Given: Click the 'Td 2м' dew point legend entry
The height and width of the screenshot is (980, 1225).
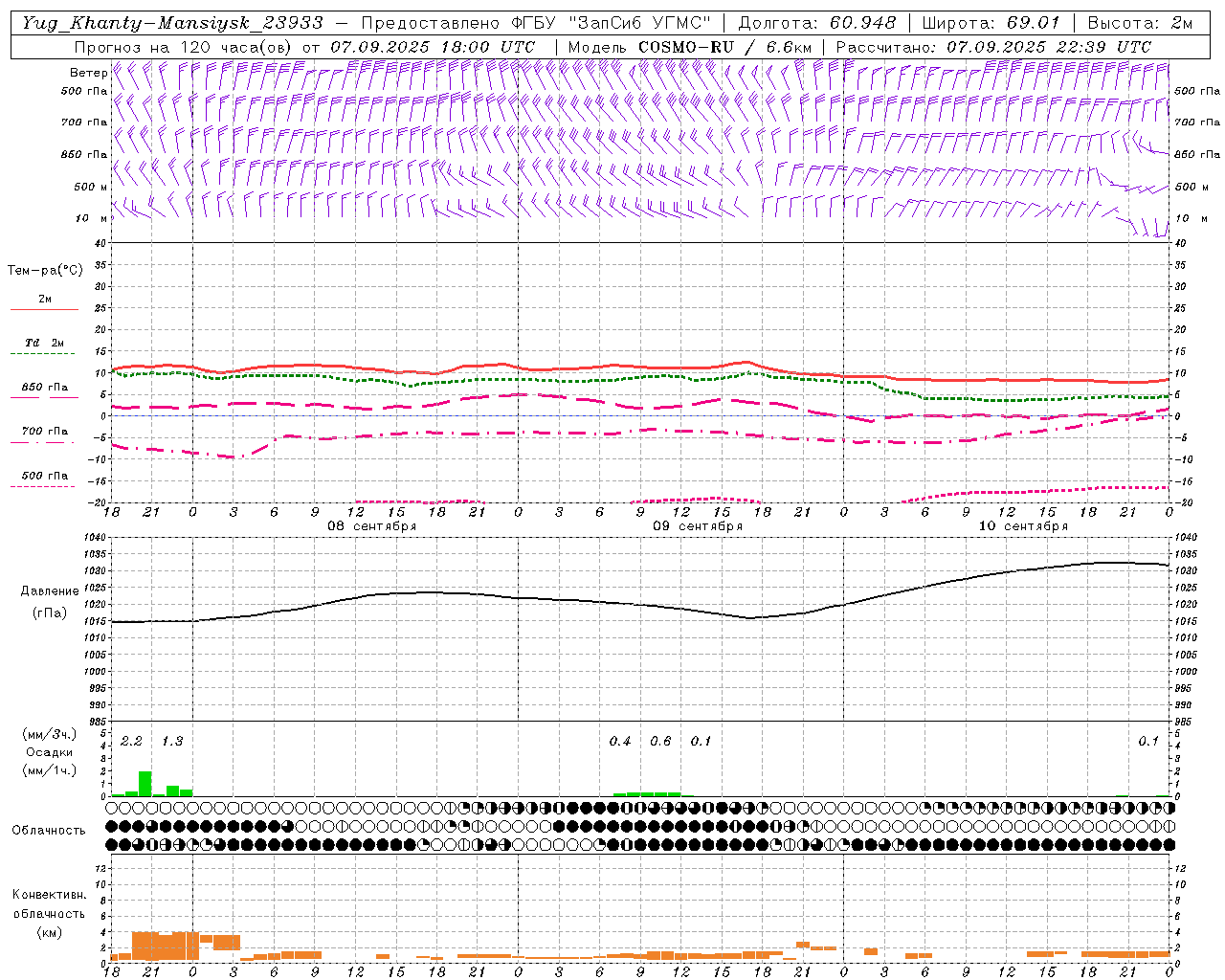Looking at the screenshot, I should pyautogui.click(x=45, y=343).
